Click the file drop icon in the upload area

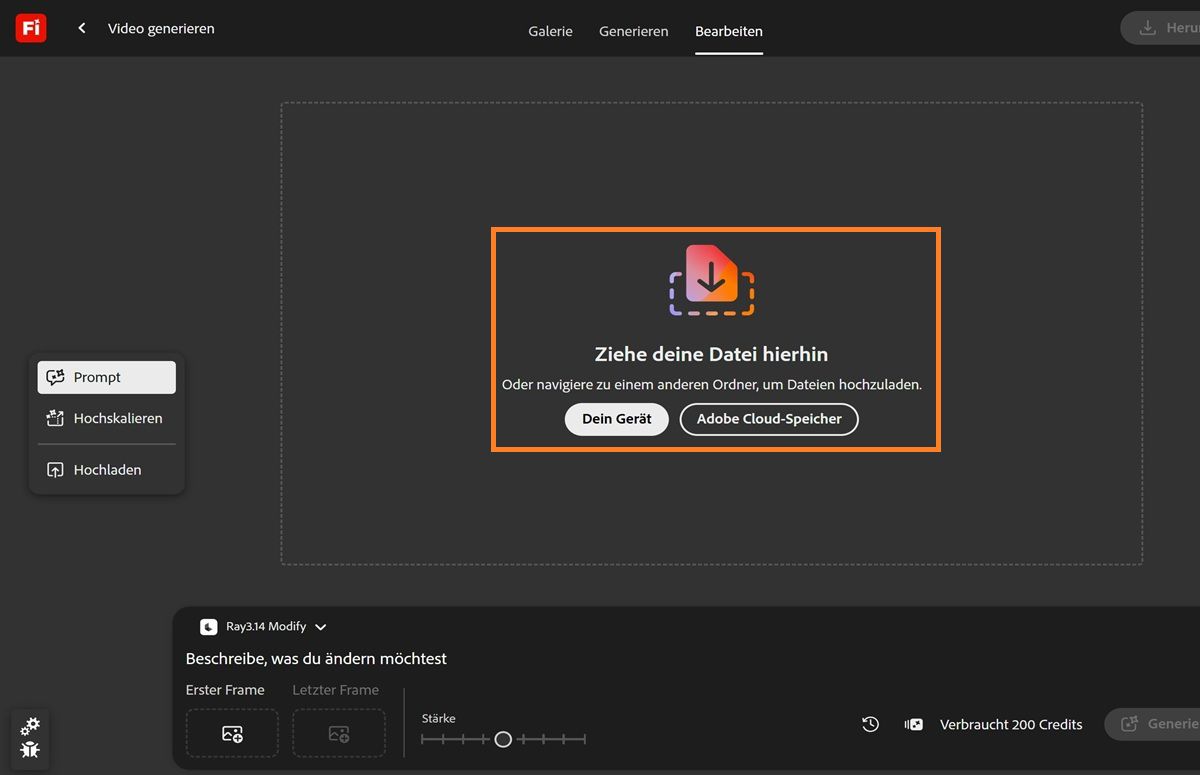(x=711, y=279)
